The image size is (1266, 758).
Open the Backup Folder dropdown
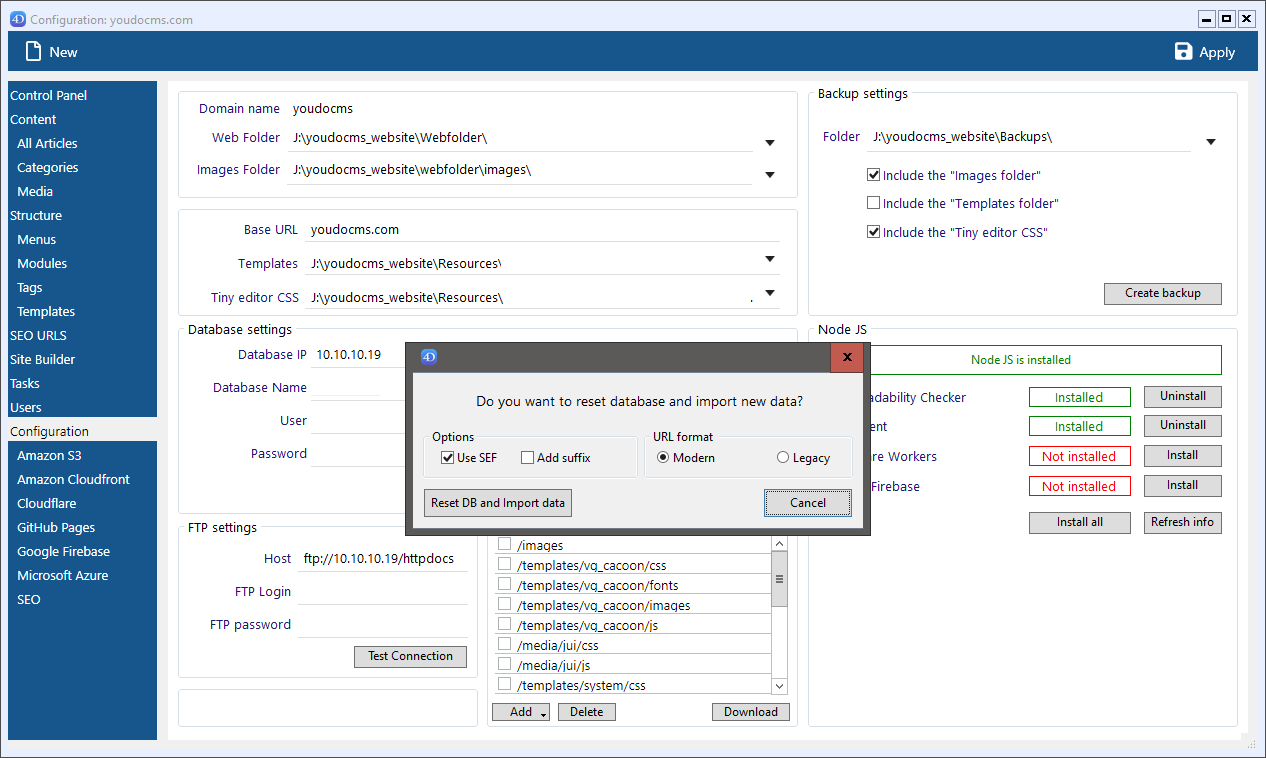click(x=1210, y=142)
